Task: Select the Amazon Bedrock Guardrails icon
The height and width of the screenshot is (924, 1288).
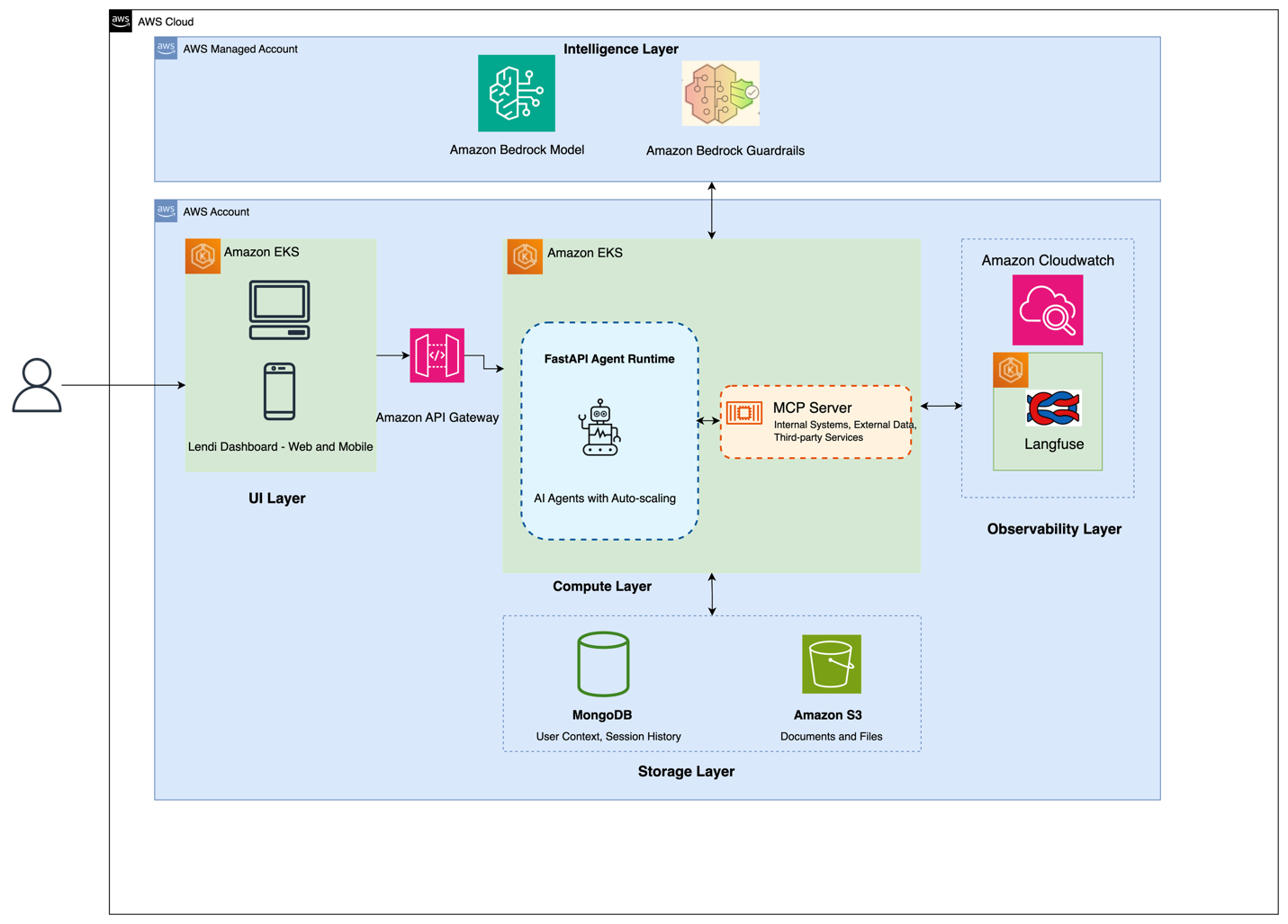Action: pos(720,93)
